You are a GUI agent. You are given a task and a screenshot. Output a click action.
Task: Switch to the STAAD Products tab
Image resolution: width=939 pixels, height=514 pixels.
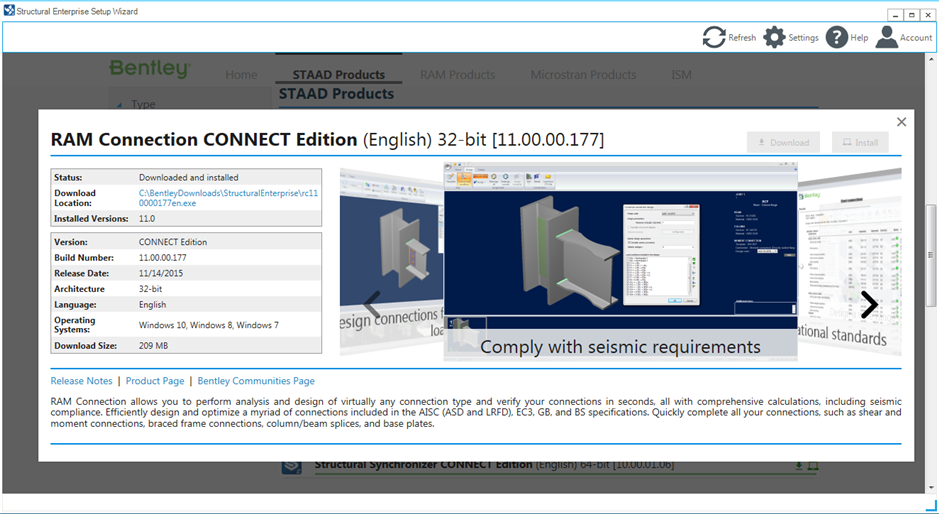pyautogui.click(x=338, y=75)
